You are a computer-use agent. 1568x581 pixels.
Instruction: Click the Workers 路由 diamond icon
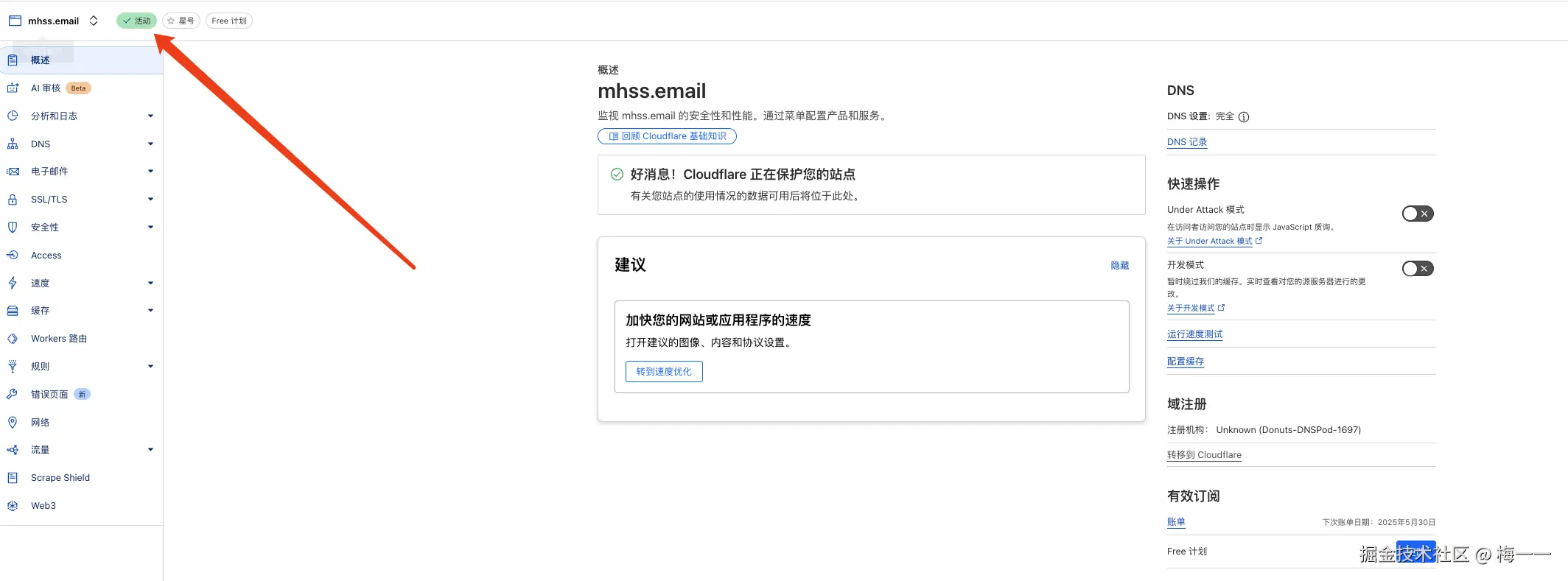[x=13, y=339]
